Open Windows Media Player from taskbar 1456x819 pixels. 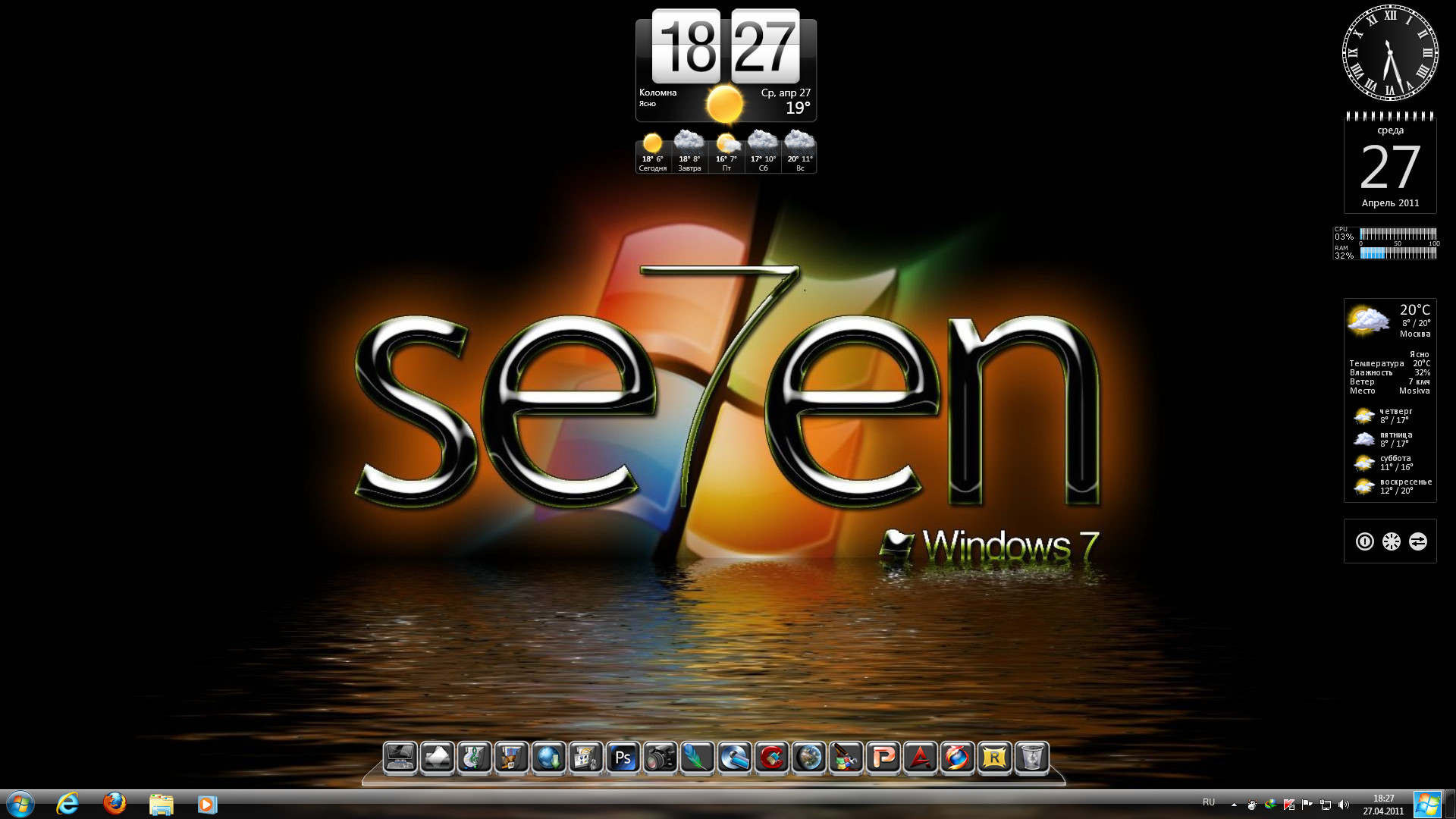click(207, 805)
